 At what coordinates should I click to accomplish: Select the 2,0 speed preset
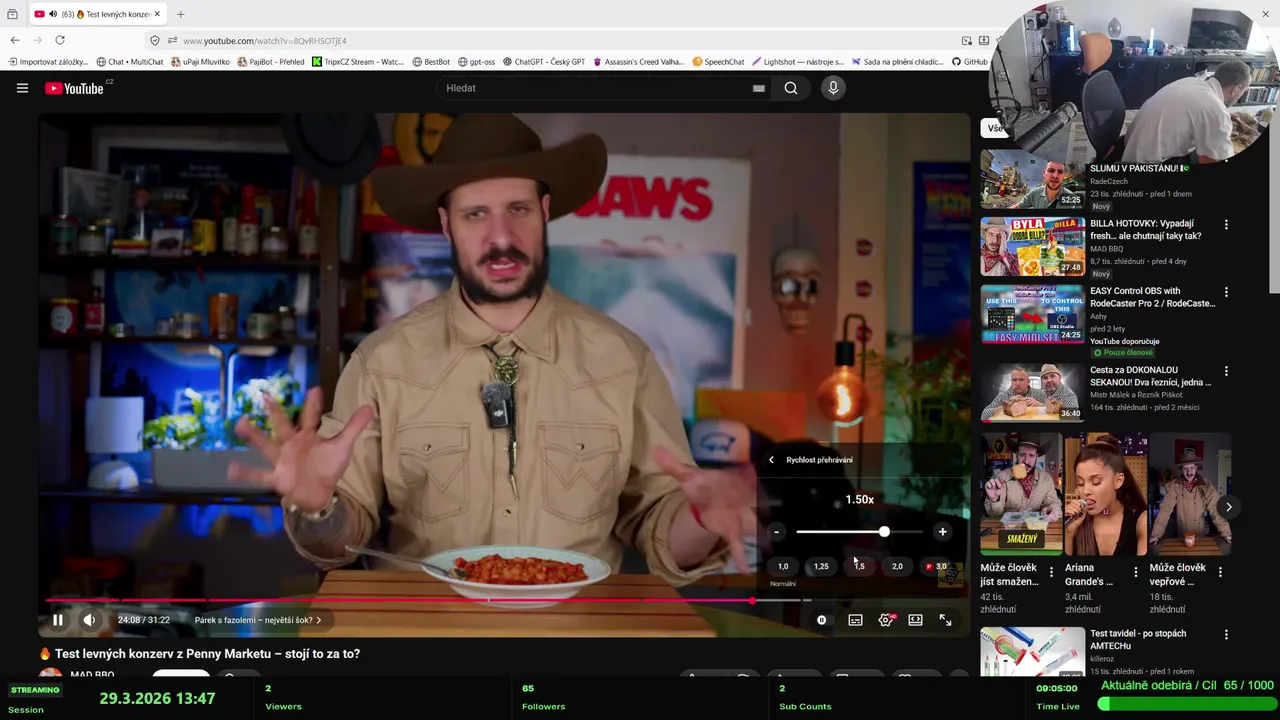click(x=897, y=566)
